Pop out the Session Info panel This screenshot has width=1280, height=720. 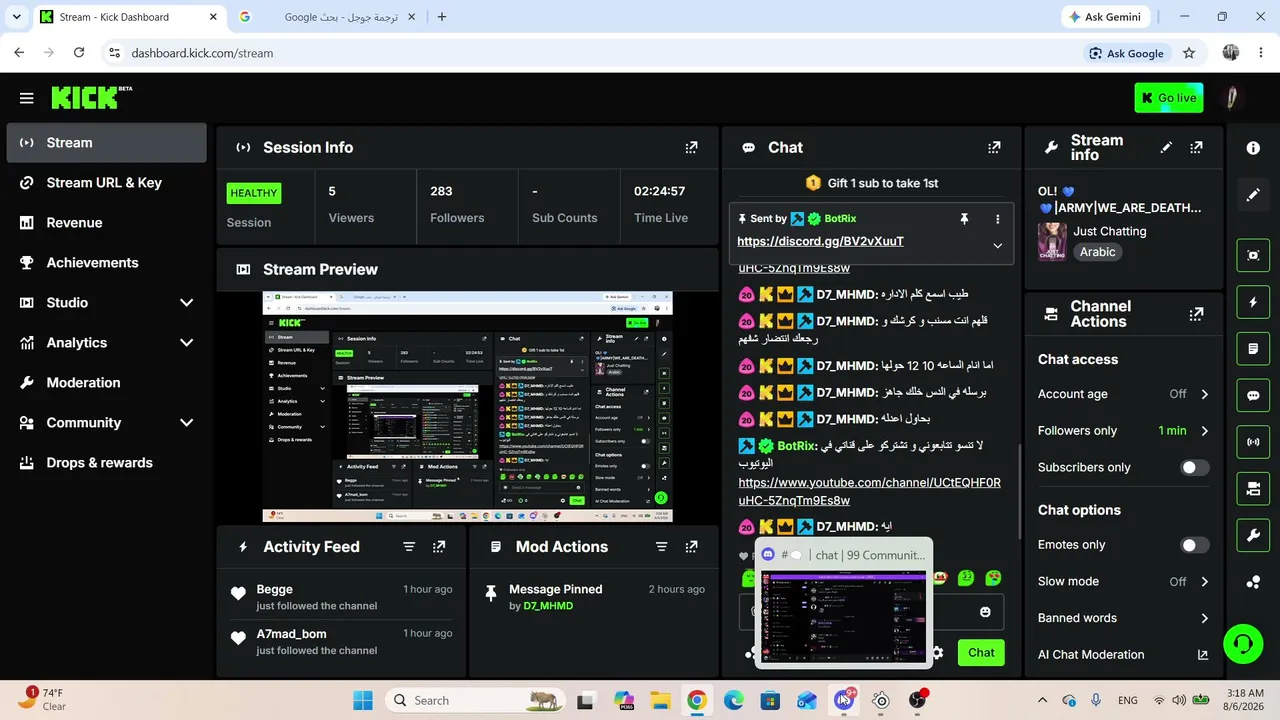[691, 147]
